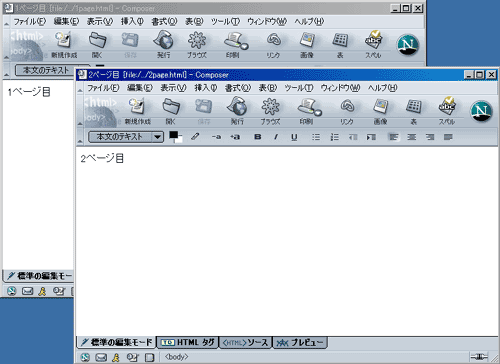Outdent paragraph using decrease indent button
500x364 pixels.
coord(353,137)
